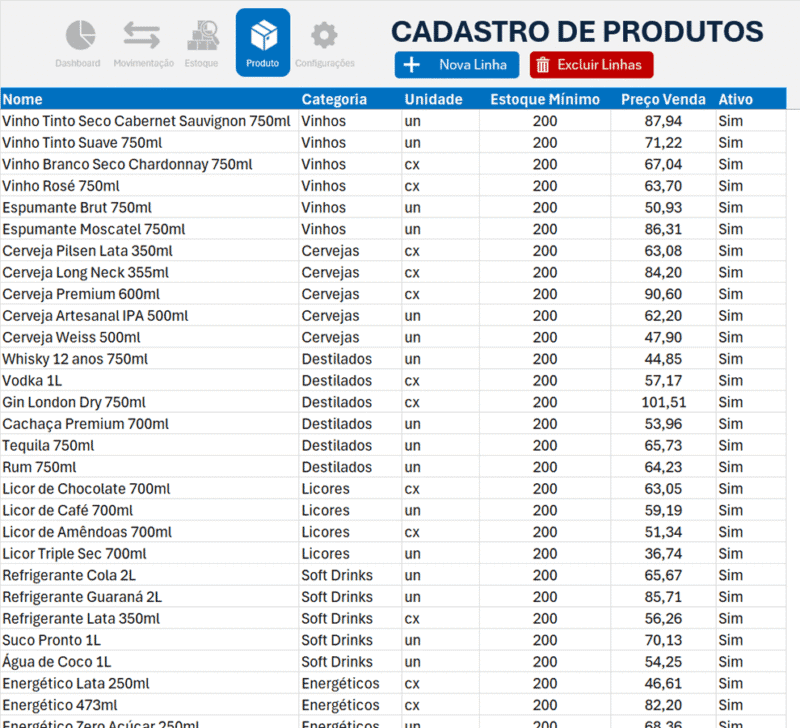The image size is (800, 728).
Task: Select 200 stock cell in Tequila row
Action: tap(545, 445)
